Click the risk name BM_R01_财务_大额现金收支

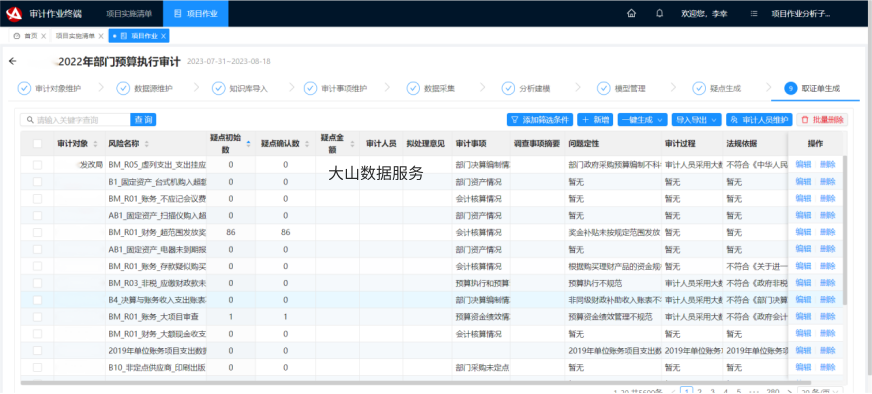tap(157, 334)
